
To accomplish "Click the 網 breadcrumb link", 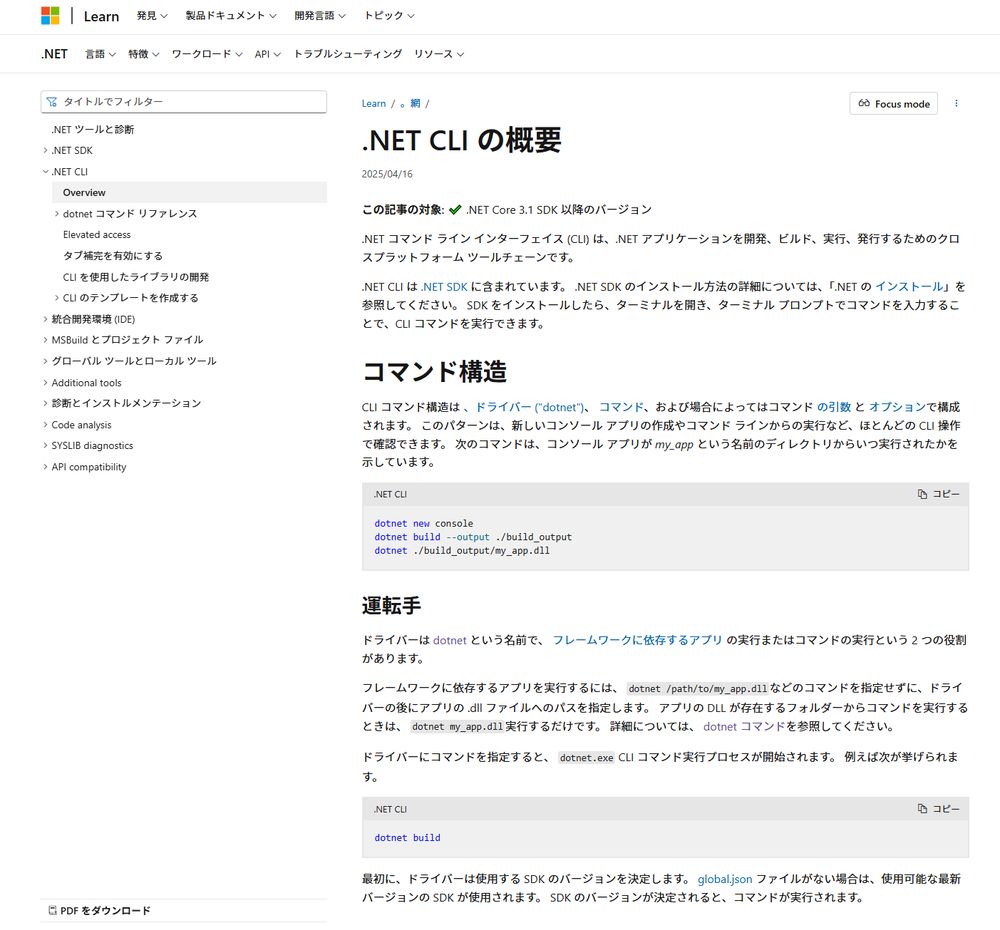I will [x=411, y=103].
